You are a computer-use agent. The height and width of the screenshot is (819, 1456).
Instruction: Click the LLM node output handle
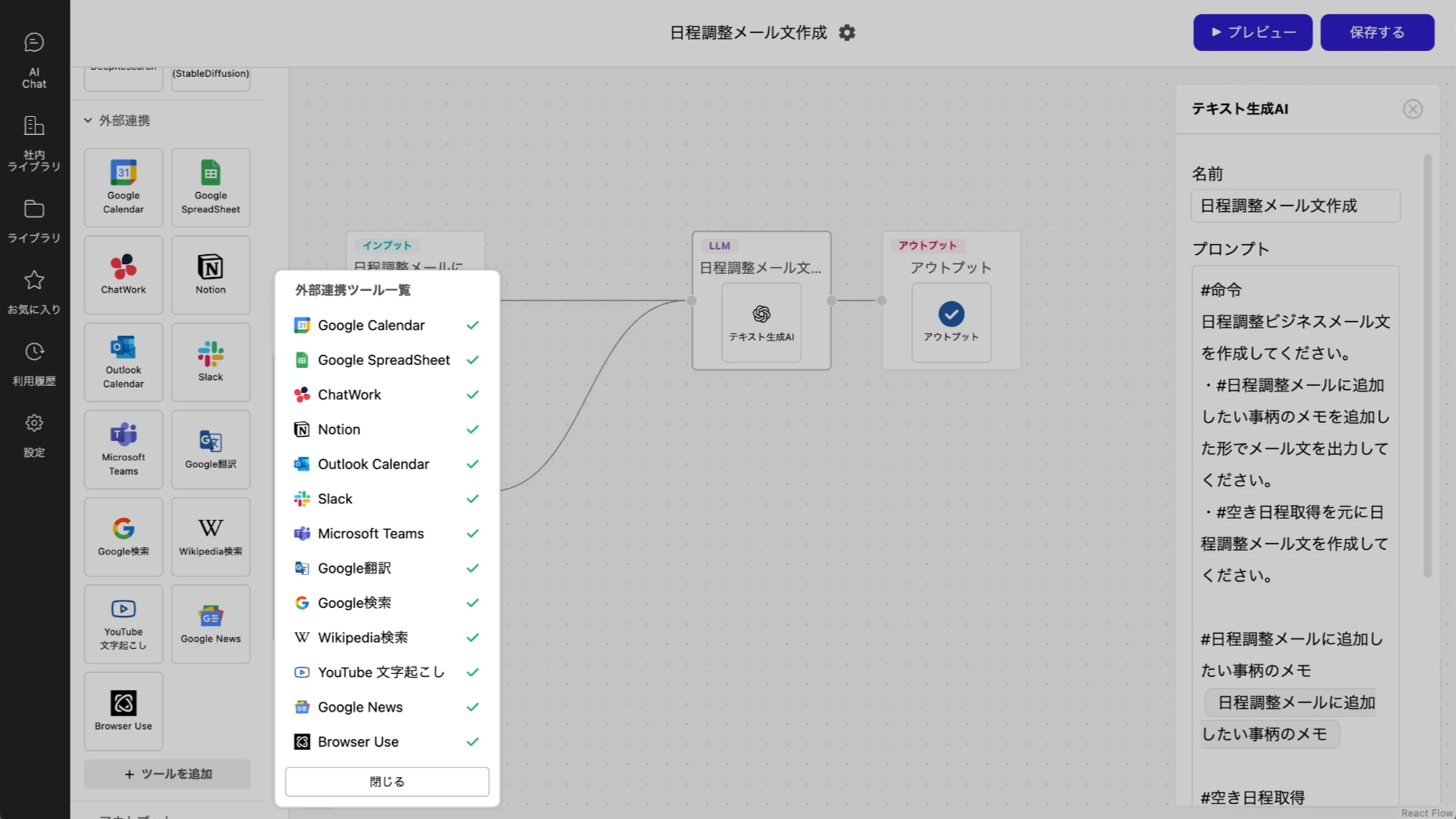[x=832, y=300]
